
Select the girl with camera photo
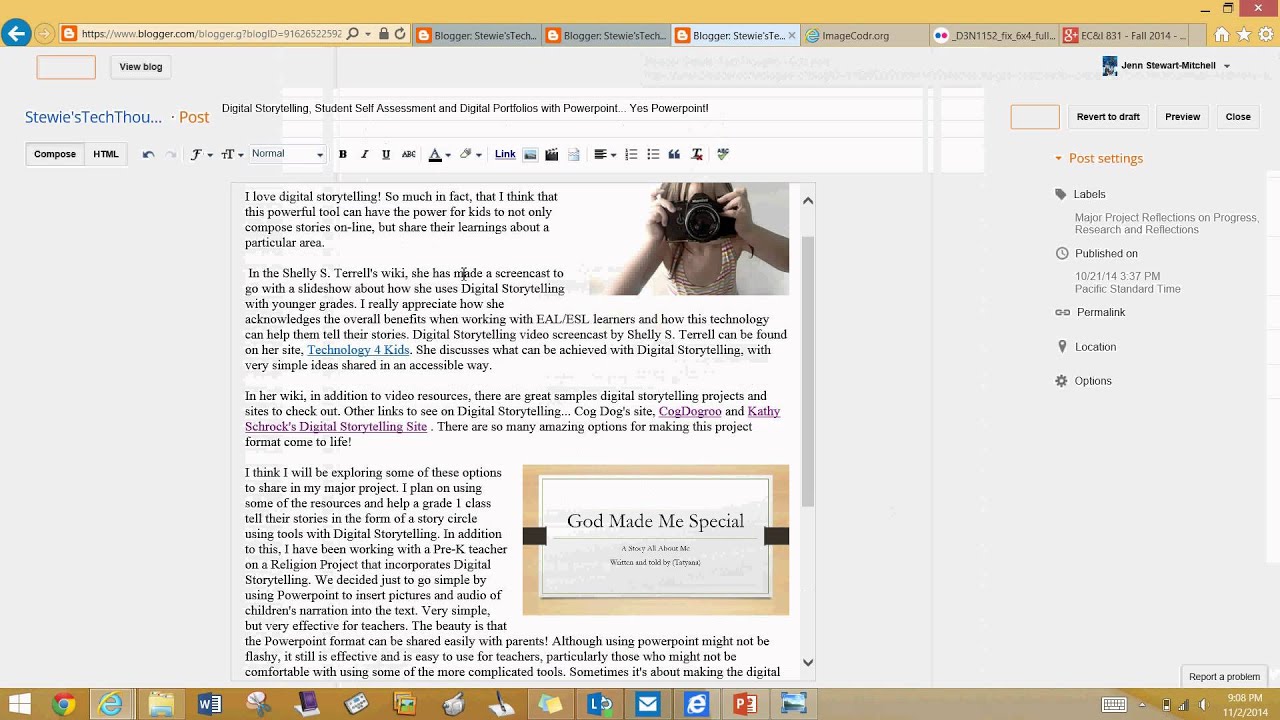coord(689,239)
